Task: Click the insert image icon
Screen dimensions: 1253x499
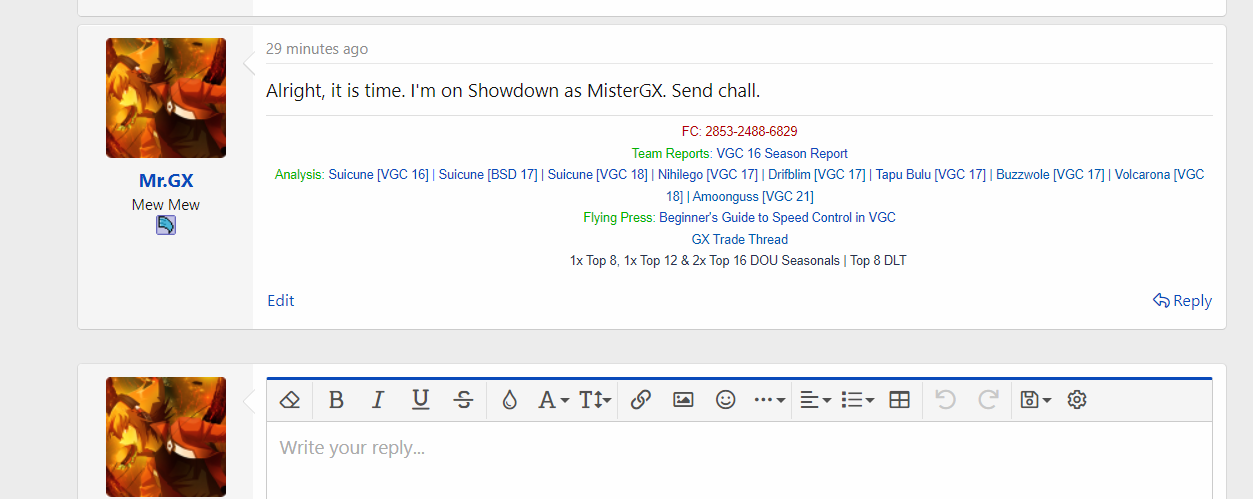Action: 683,400
